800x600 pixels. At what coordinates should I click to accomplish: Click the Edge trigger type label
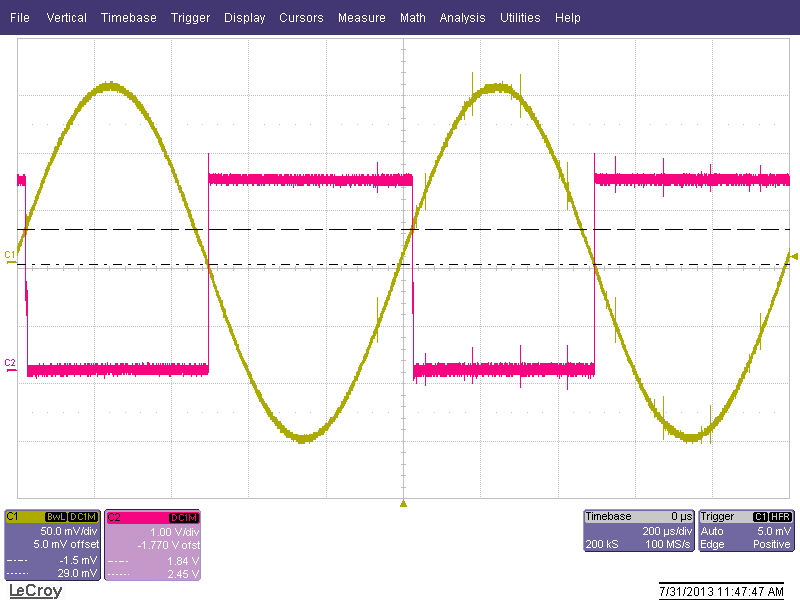[712, 544]
